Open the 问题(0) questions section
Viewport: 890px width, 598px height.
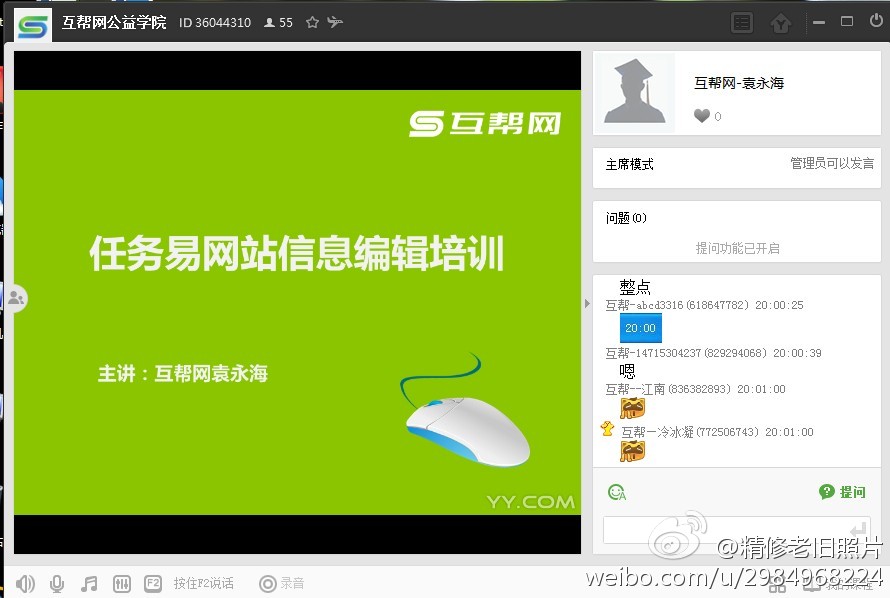point(626,218)
